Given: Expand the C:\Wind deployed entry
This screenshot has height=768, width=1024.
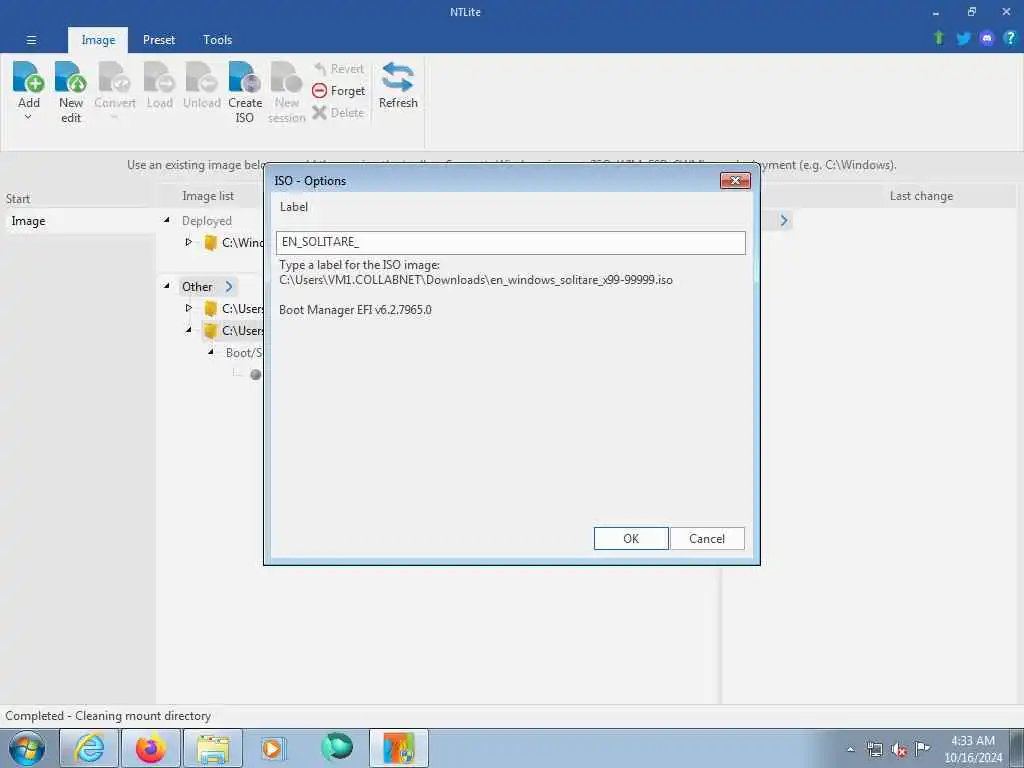Looking at the screenshot, I should (x=189, y=242).
